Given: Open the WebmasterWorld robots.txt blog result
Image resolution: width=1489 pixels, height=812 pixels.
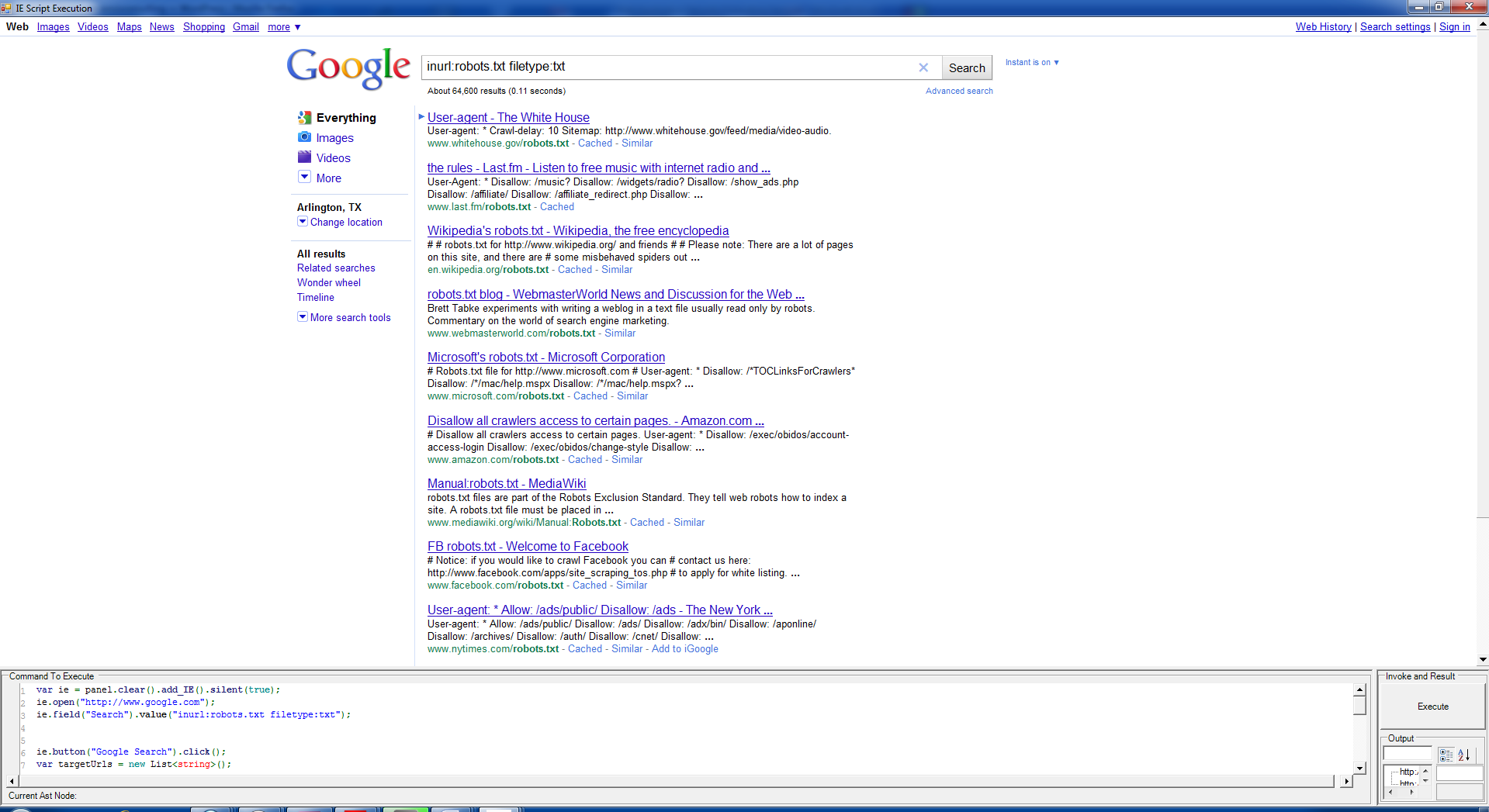Looking at the screenshot, I should click(615, 295).
